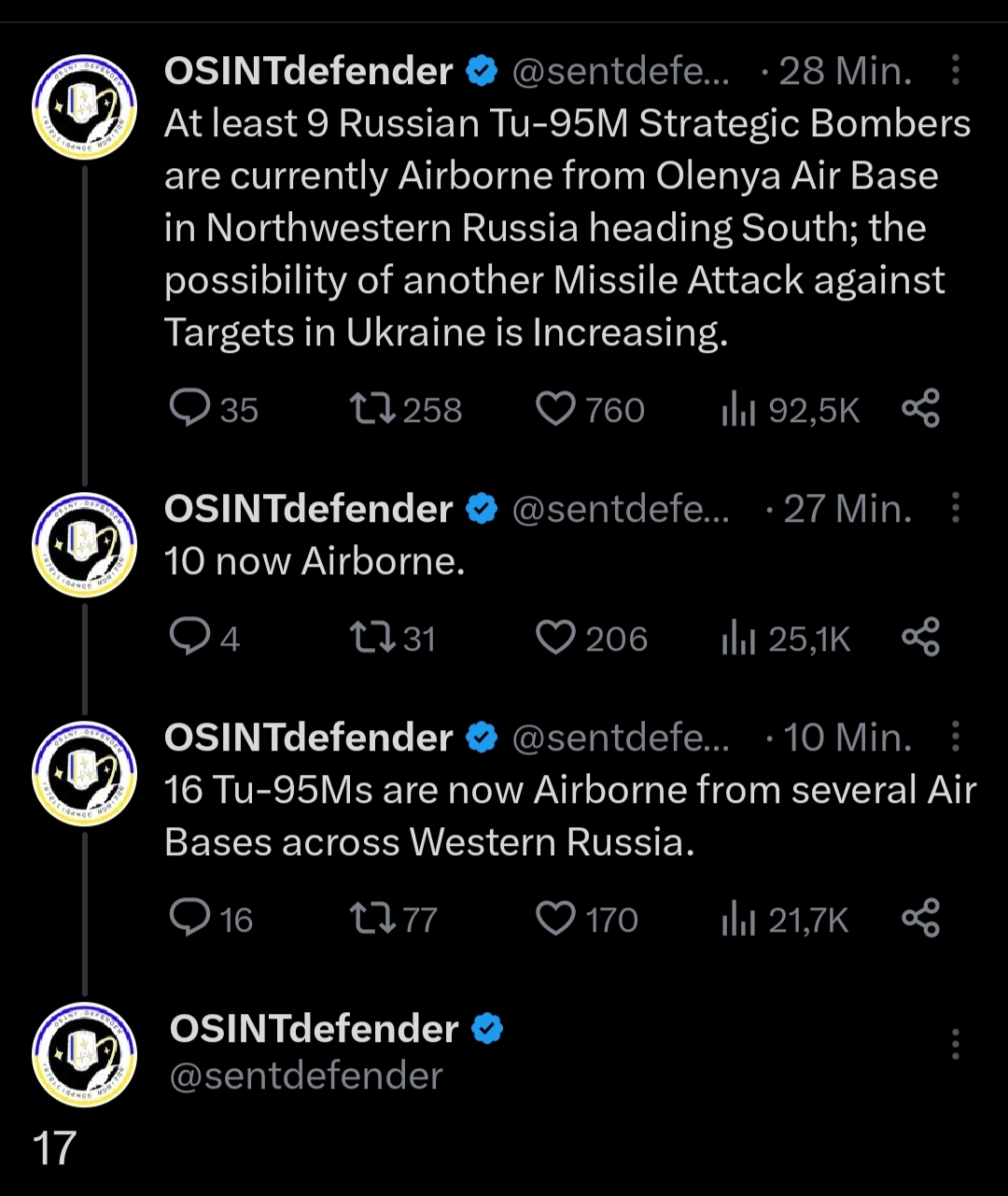
Task: Share the tweet with 92,5K views
Action: click(x=920, y=409)
